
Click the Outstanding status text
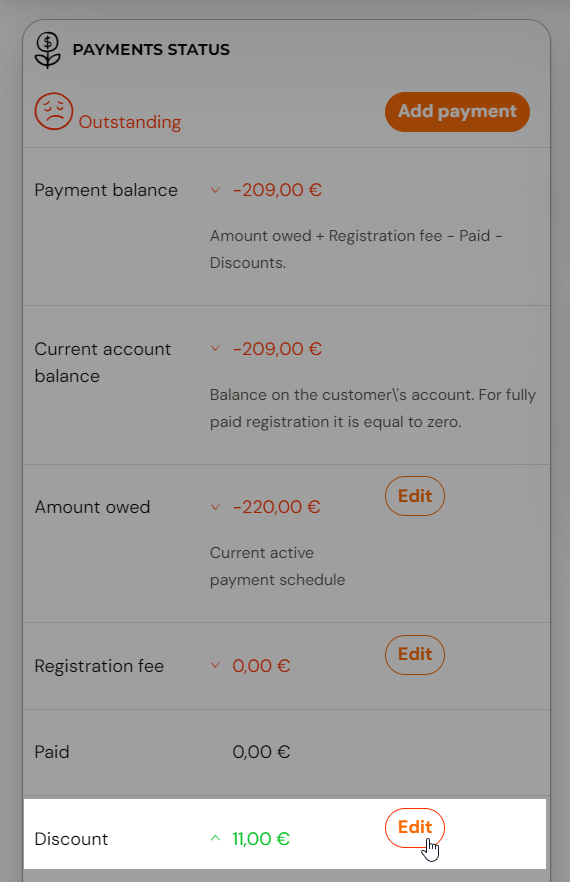click(130, 122)
